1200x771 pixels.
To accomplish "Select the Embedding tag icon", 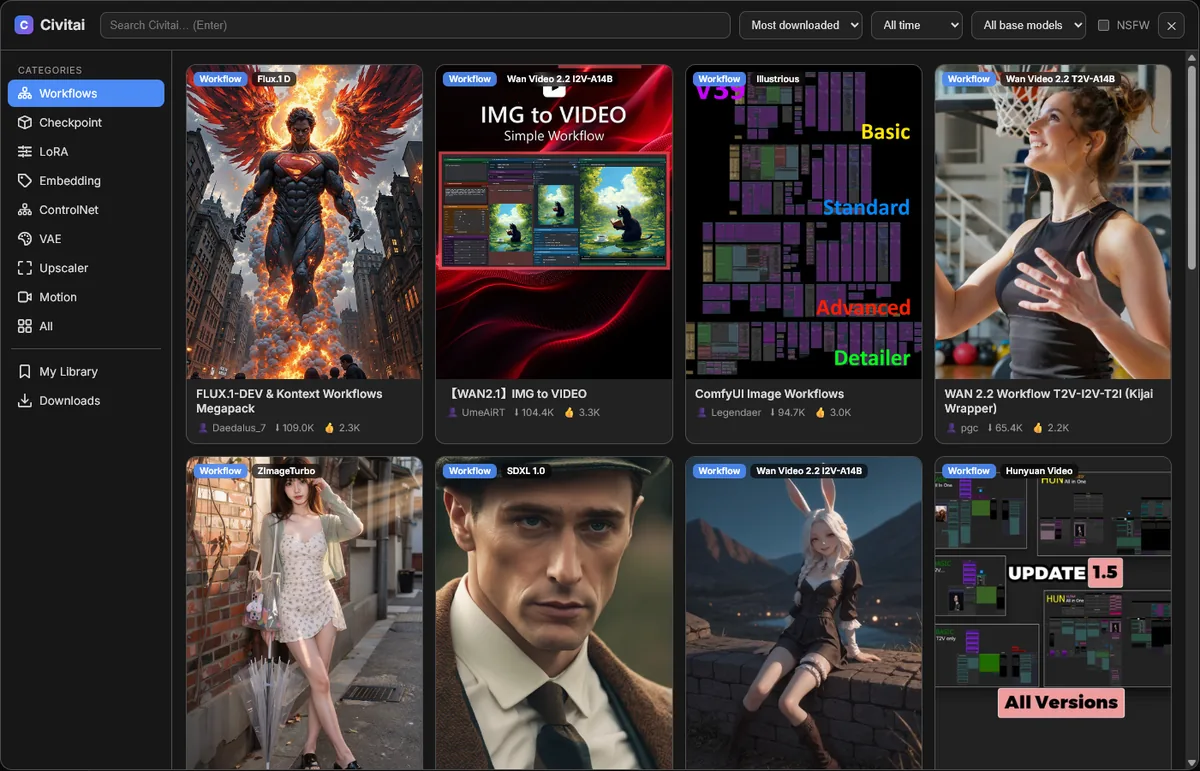I will click(x=25, y=180).
